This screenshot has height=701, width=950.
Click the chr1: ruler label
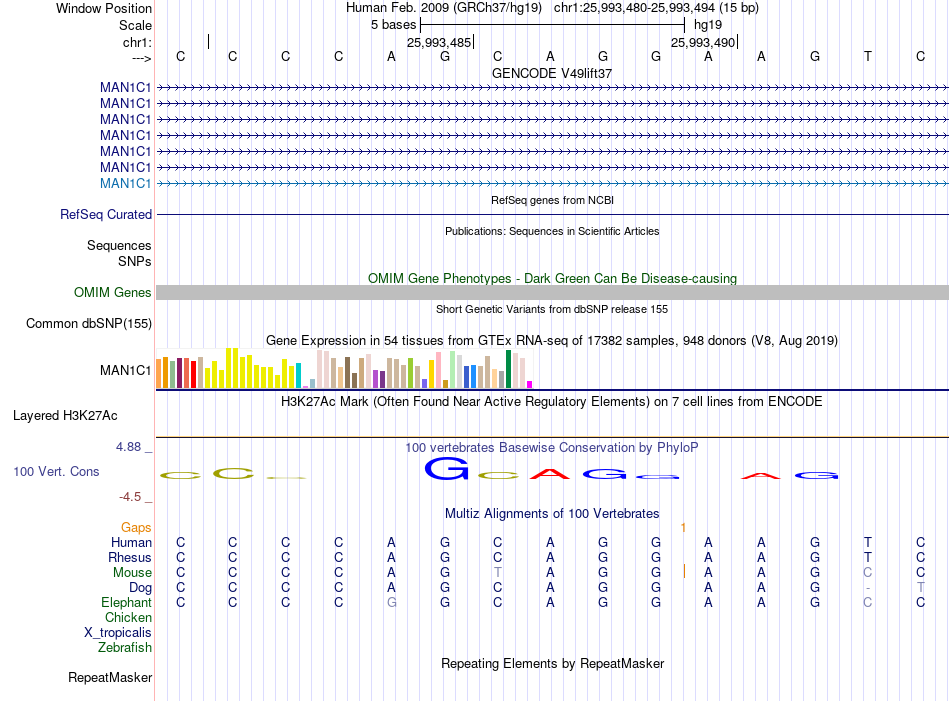tap(137, 42)
